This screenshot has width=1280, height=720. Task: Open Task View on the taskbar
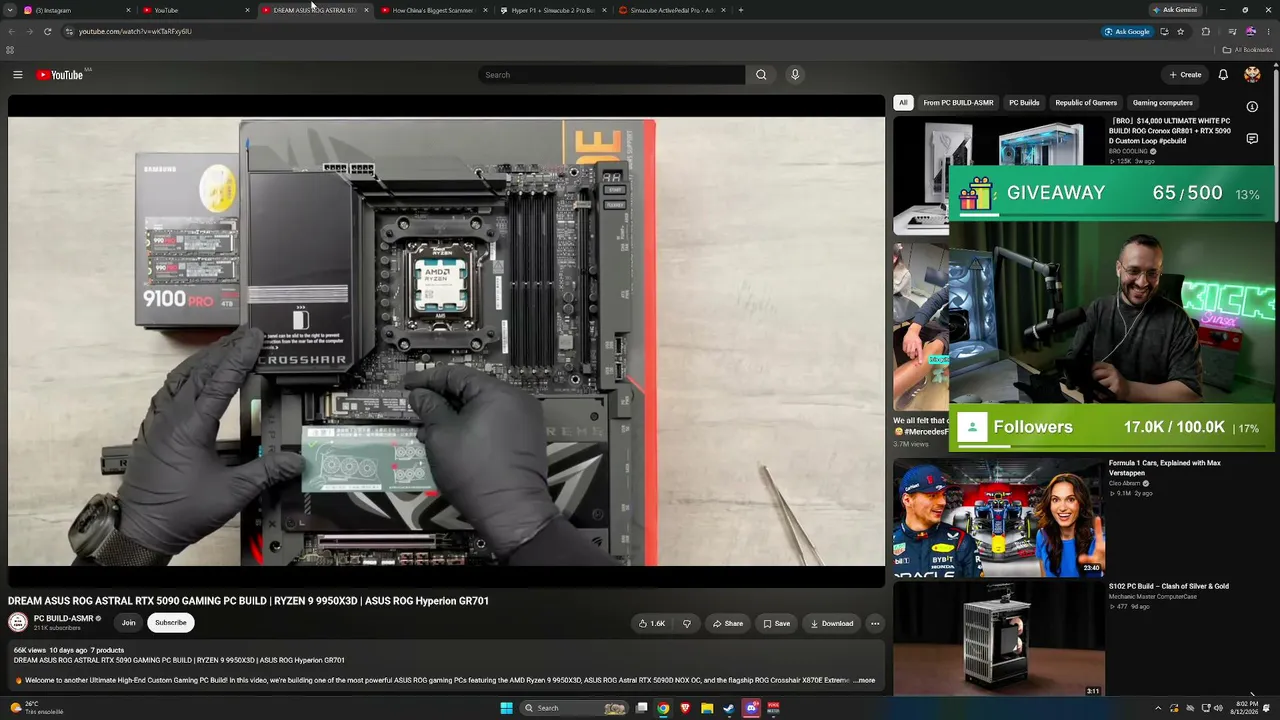[641, 708]
